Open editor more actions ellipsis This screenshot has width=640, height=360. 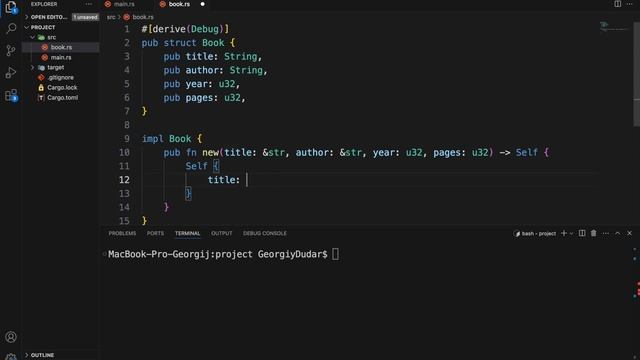click(629, 4)
